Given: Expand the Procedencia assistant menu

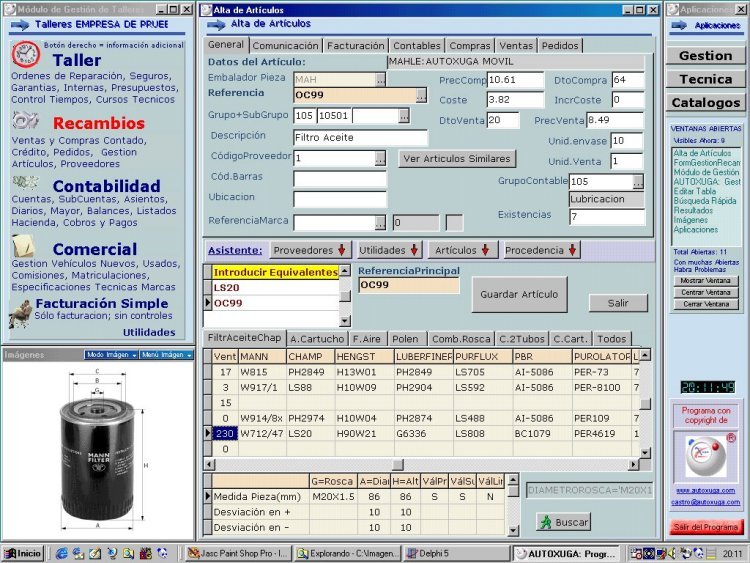Looking at the screenshot, I should pos(541,250).
